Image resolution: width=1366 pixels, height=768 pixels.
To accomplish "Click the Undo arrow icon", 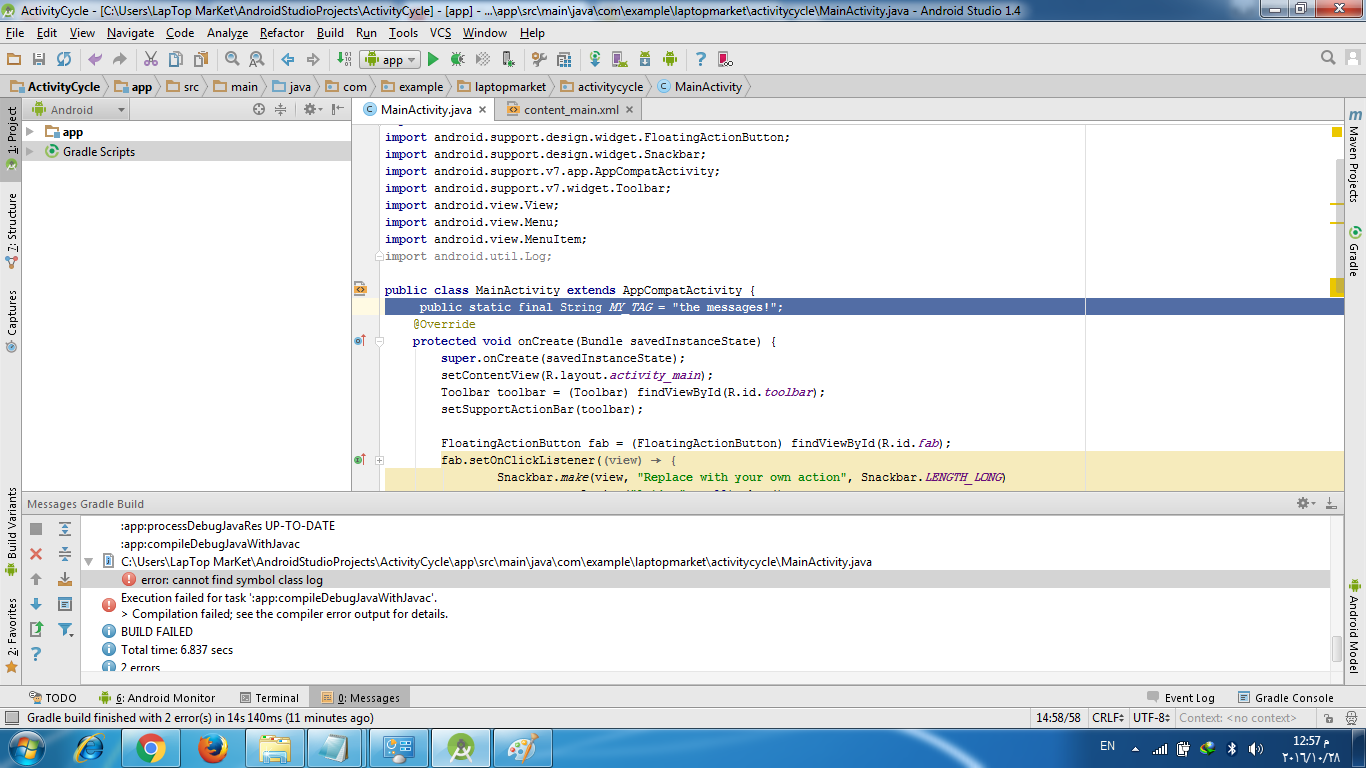I will click(x=95, y=59).
